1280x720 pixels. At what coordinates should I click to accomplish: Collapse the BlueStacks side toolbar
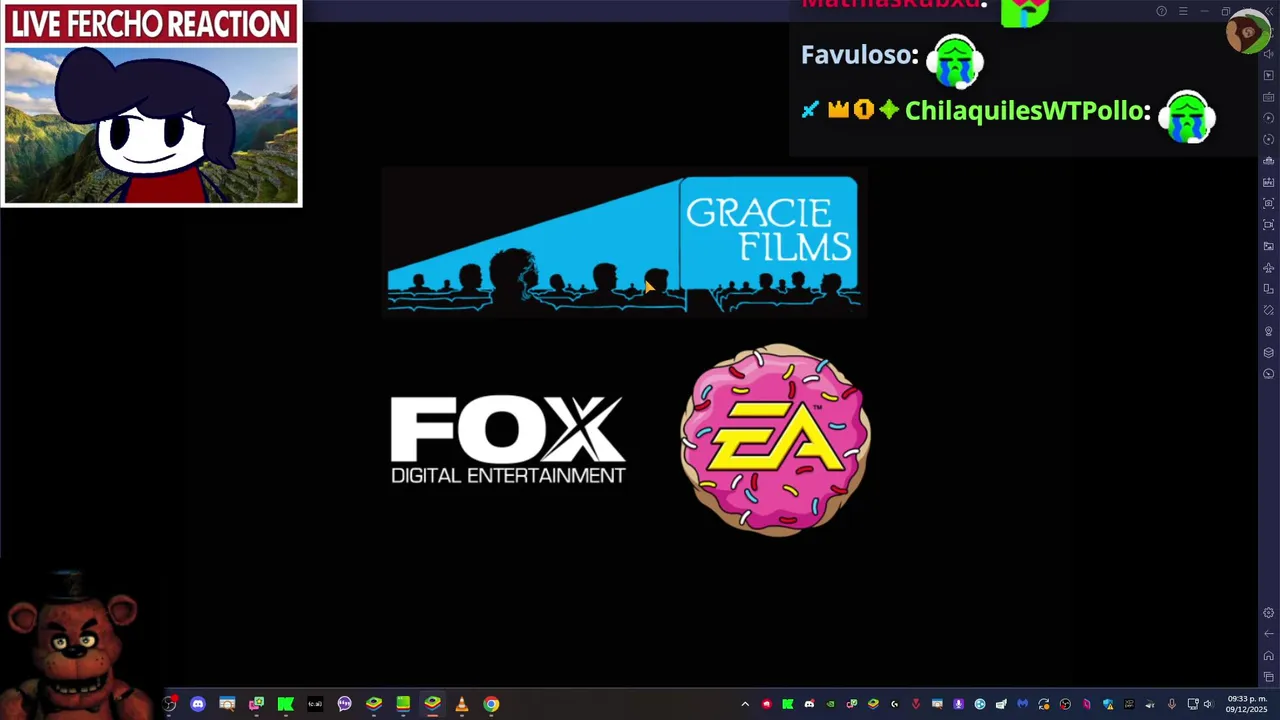click(x=1269, y=11)
